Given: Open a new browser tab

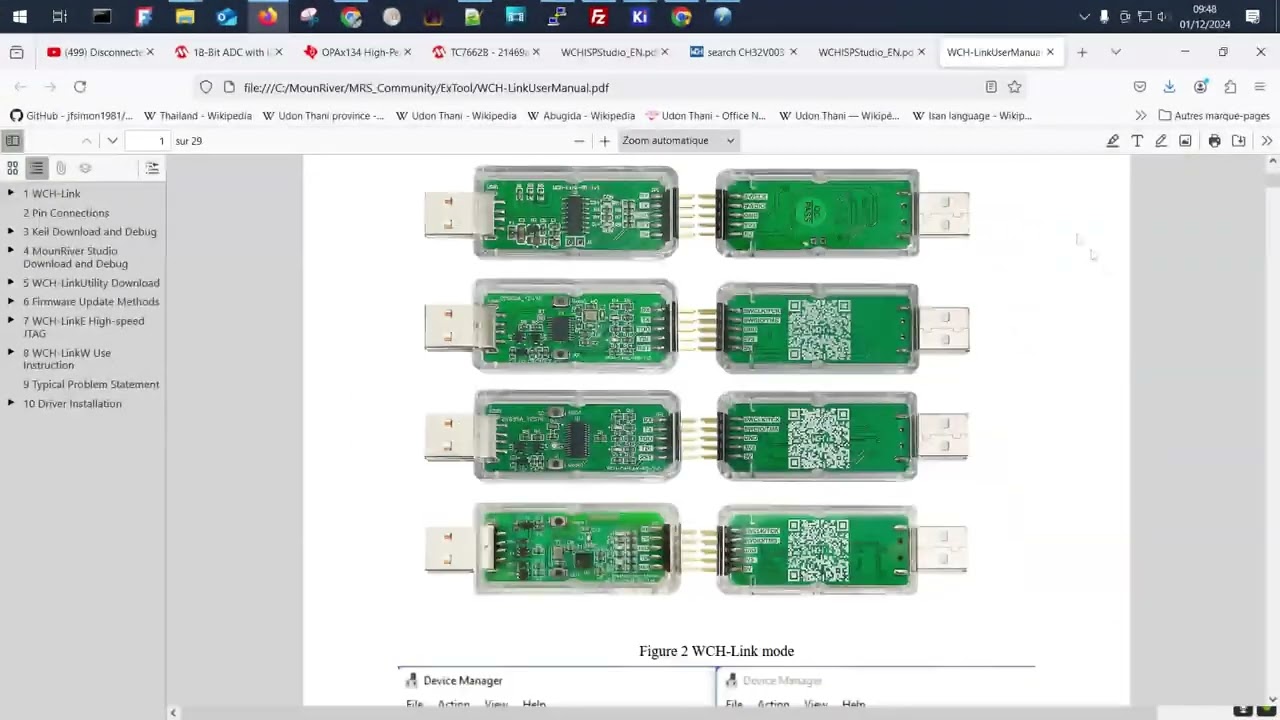Looking at the screenshot, I should pyautogui.click(x=1082, y=52).
